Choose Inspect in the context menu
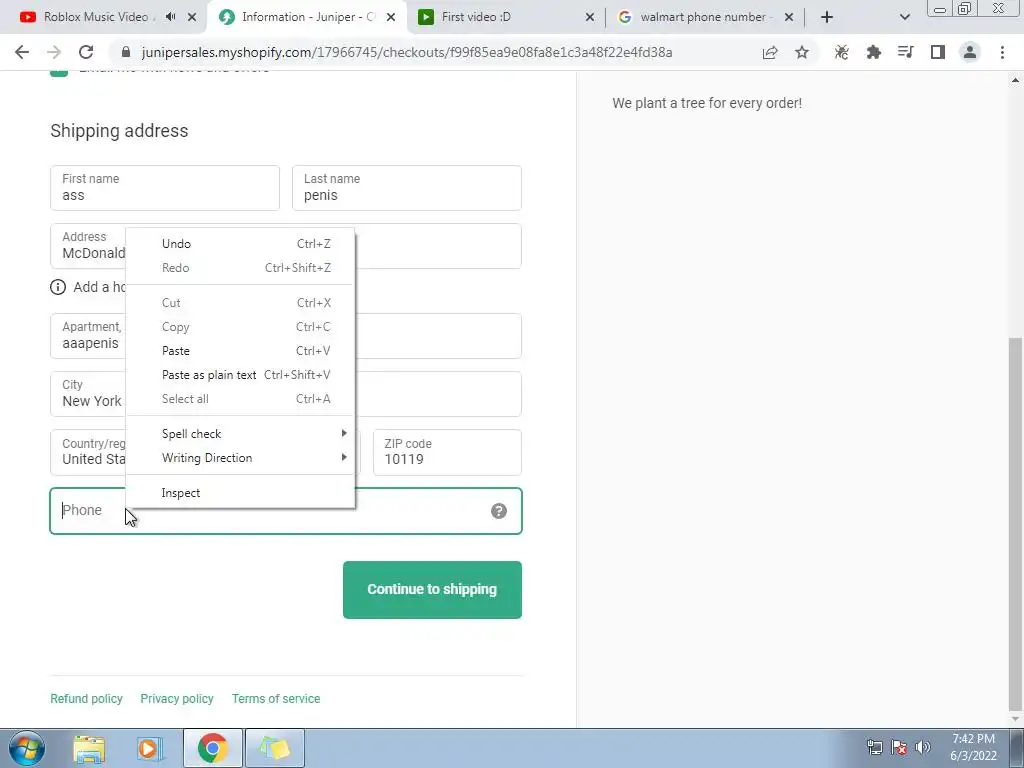The height and width of the screenshot is (768, 1024). [x=240, y=493]
